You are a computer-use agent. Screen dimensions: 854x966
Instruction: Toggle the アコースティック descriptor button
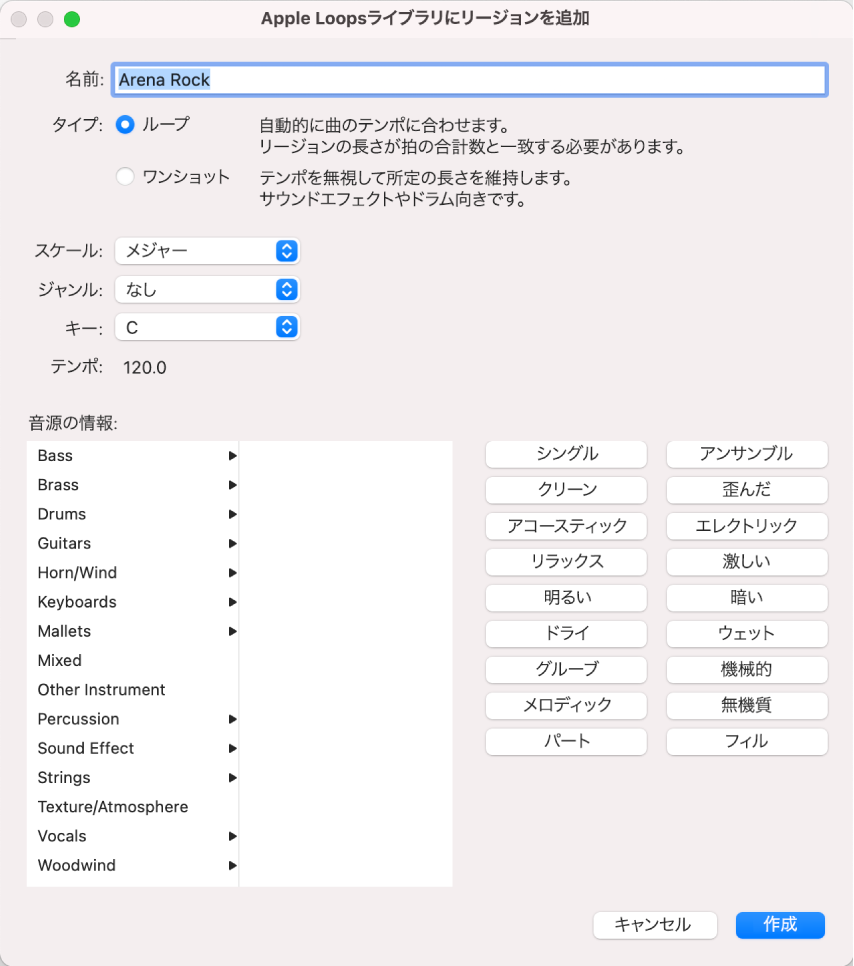click(x=566, y=526)
